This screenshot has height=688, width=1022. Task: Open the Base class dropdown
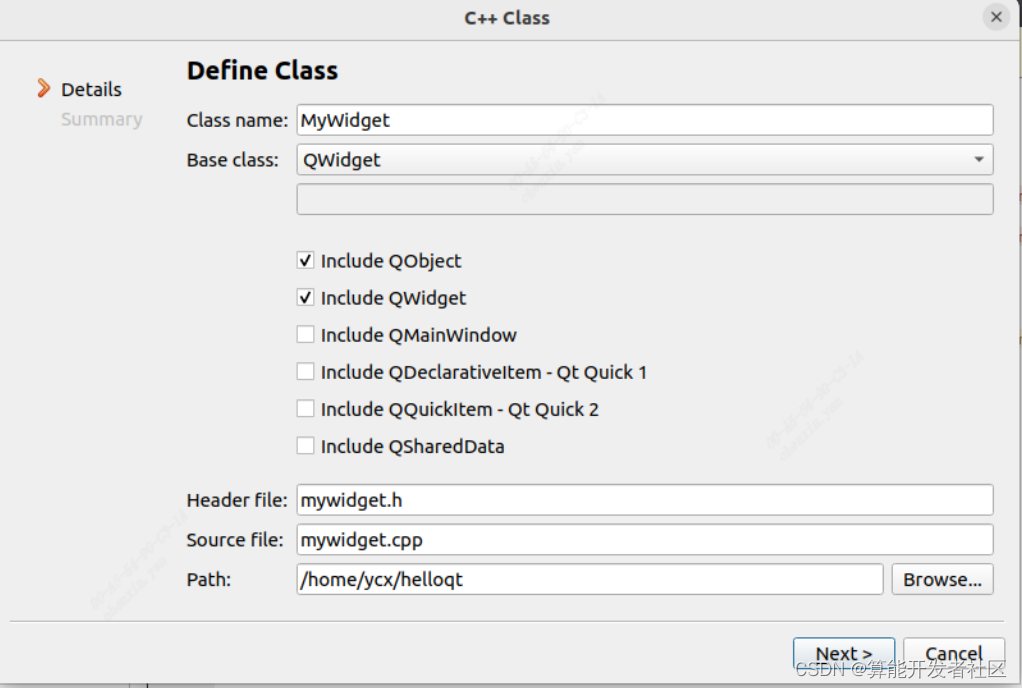click(x=644, y=160)
